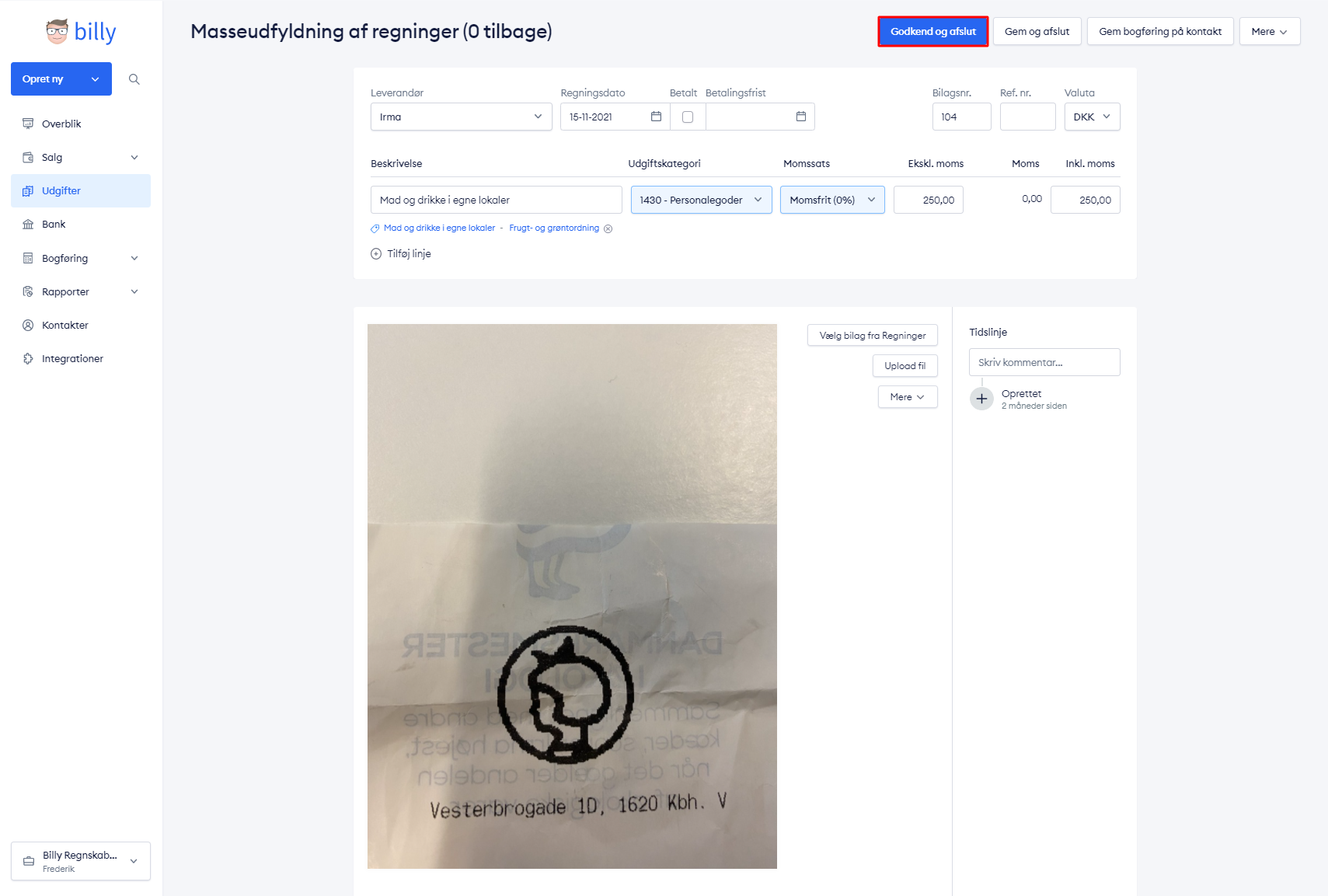Open the Leverandør dropdown showing Irma

(461, 117)
